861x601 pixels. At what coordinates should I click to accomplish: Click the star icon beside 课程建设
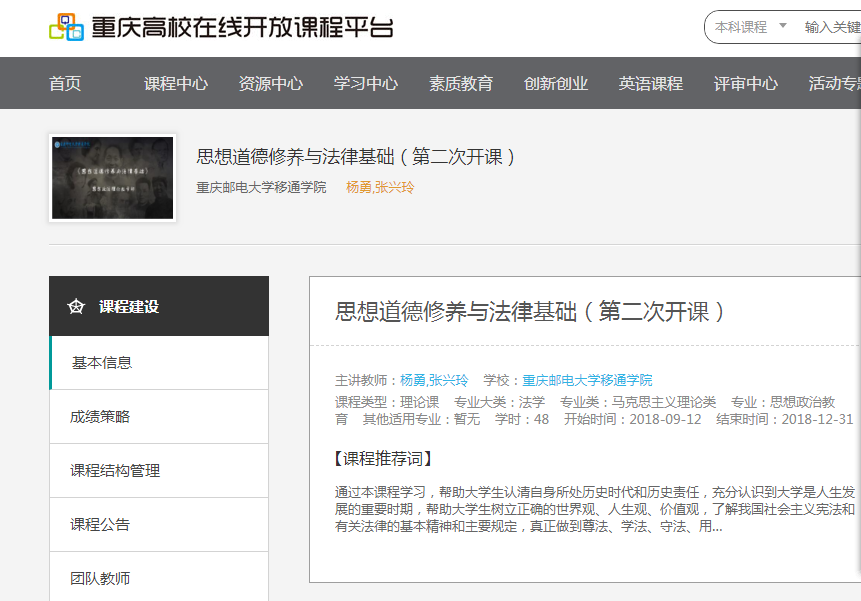(x=76, y=307)
